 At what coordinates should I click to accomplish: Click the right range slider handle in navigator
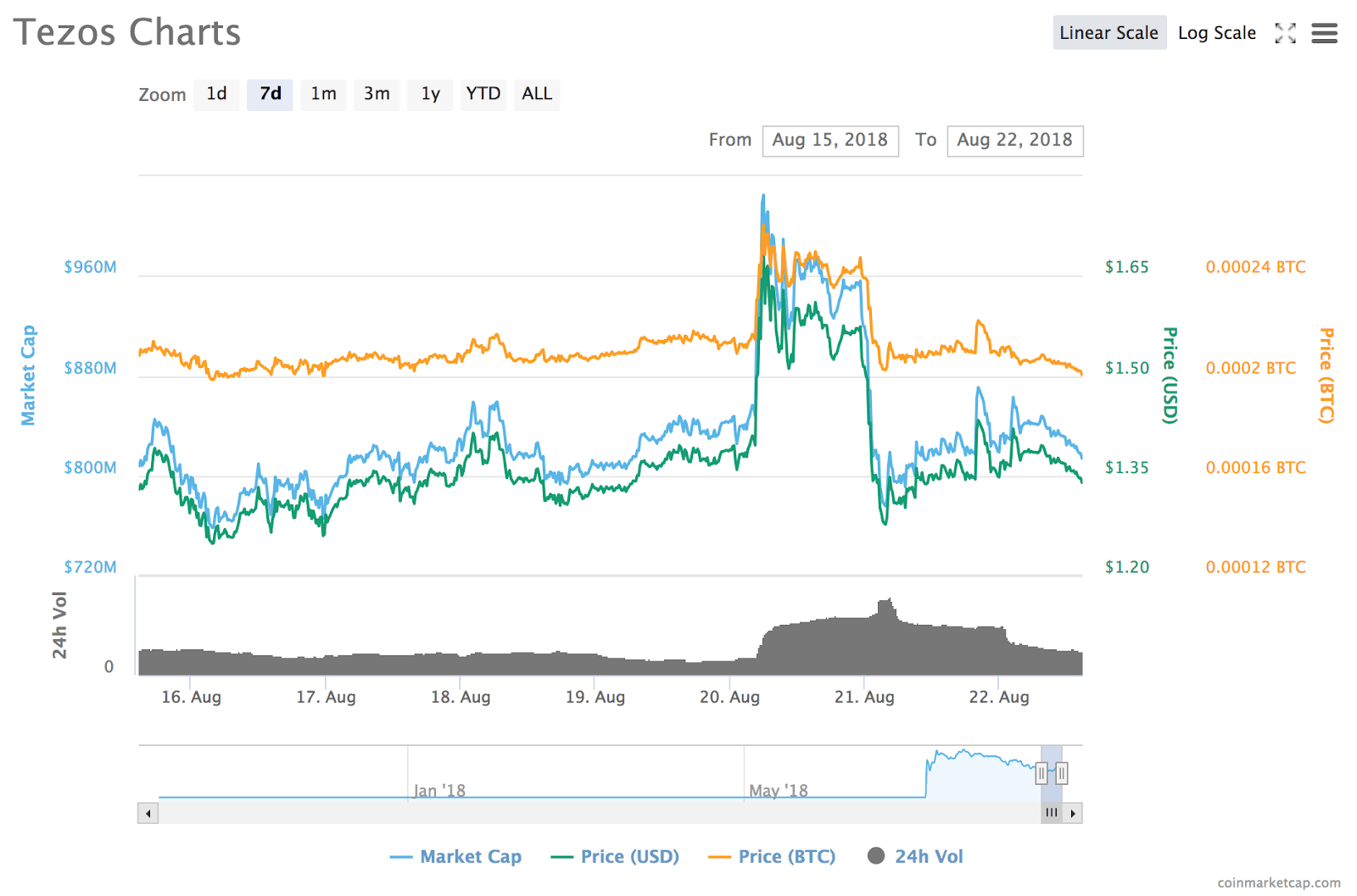(x=1061, y=773)
